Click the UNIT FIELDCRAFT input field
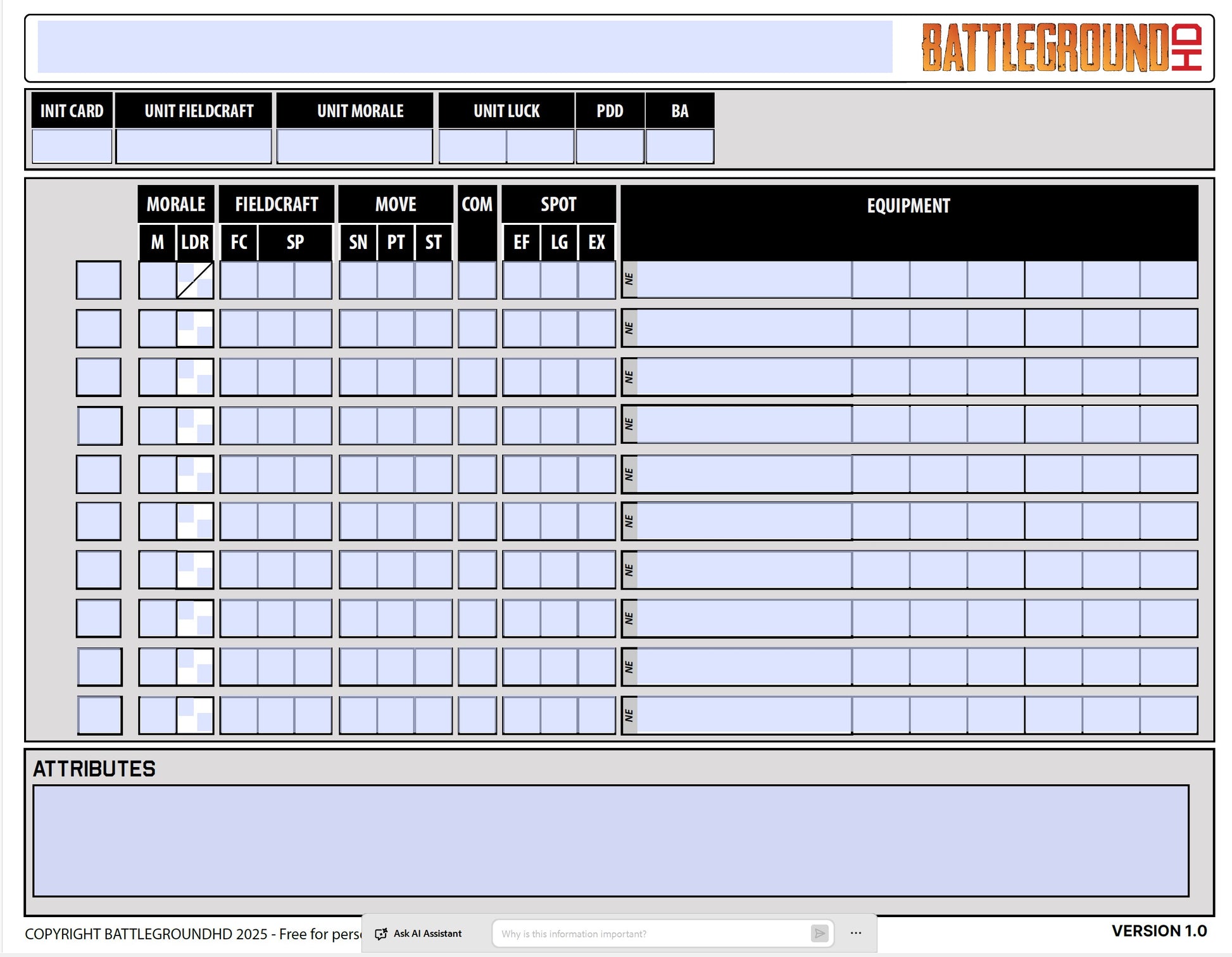The height and width of the screenshot is (957, 1232). tap(194, 146)
